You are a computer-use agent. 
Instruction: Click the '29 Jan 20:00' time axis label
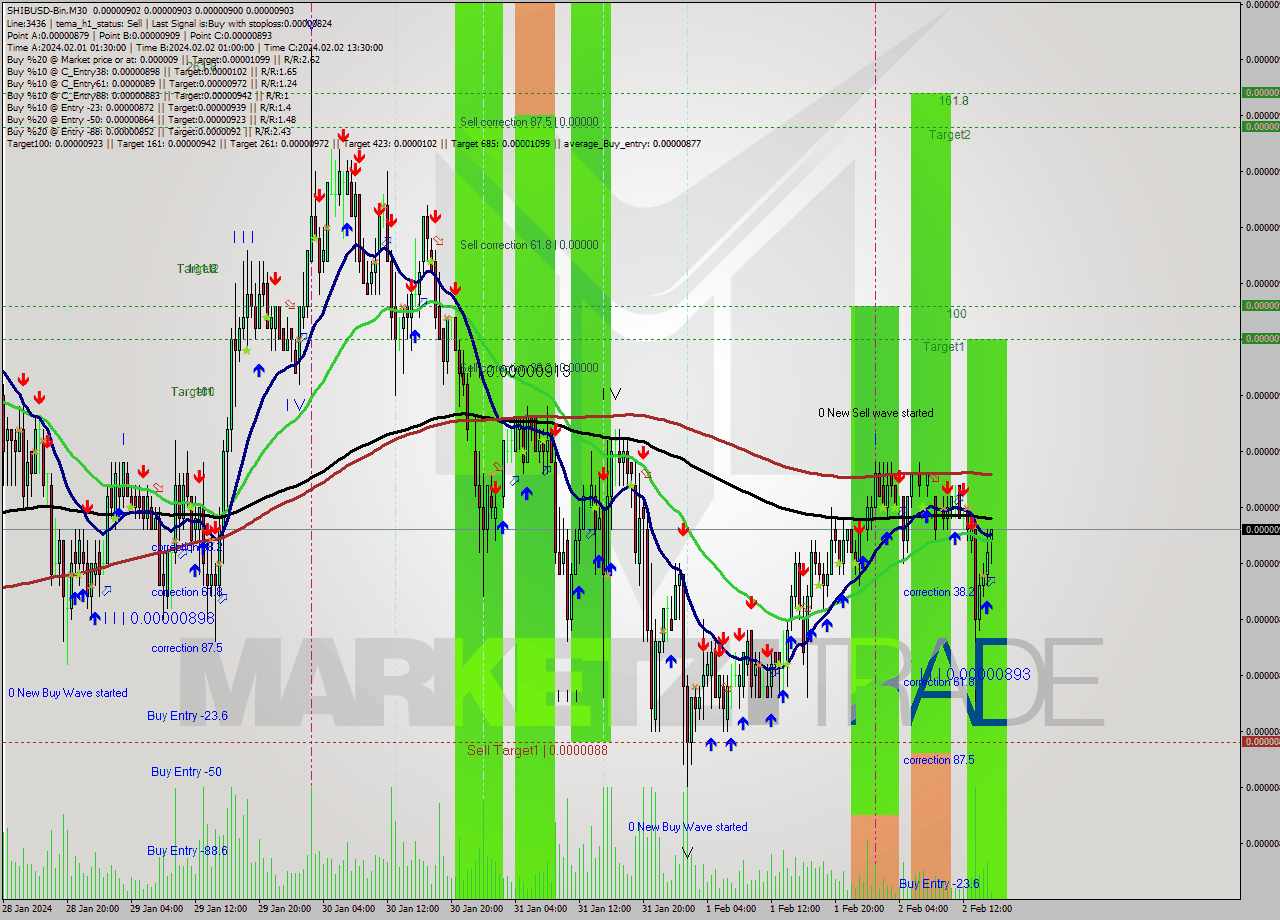[285, 909]
